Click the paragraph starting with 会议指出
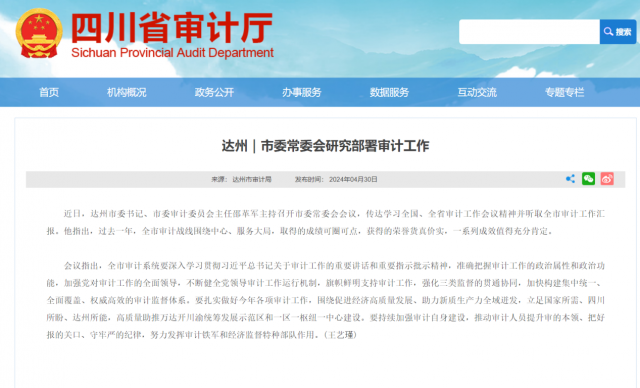The height and width of the screenshot is (388, 640). [325, 300]
